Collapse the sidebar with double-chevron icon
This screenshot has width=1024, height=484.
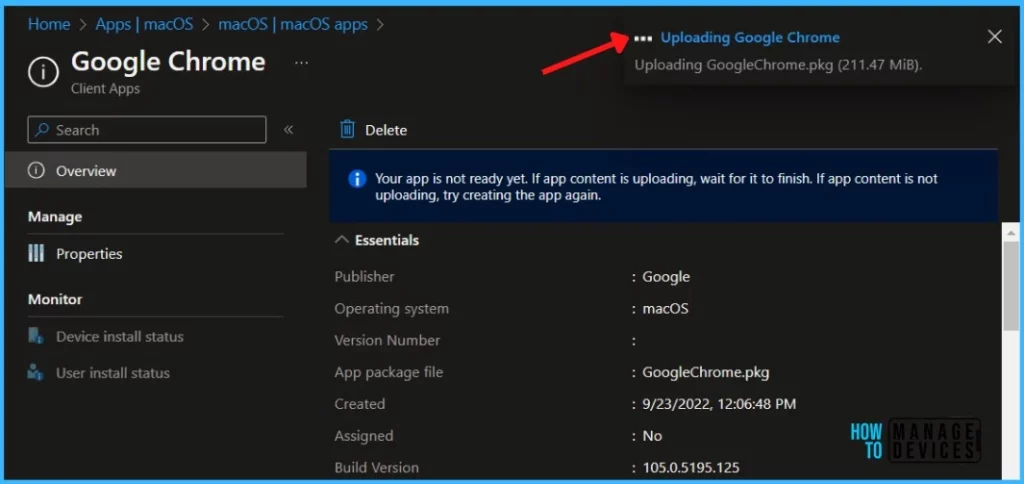(289, 129)
